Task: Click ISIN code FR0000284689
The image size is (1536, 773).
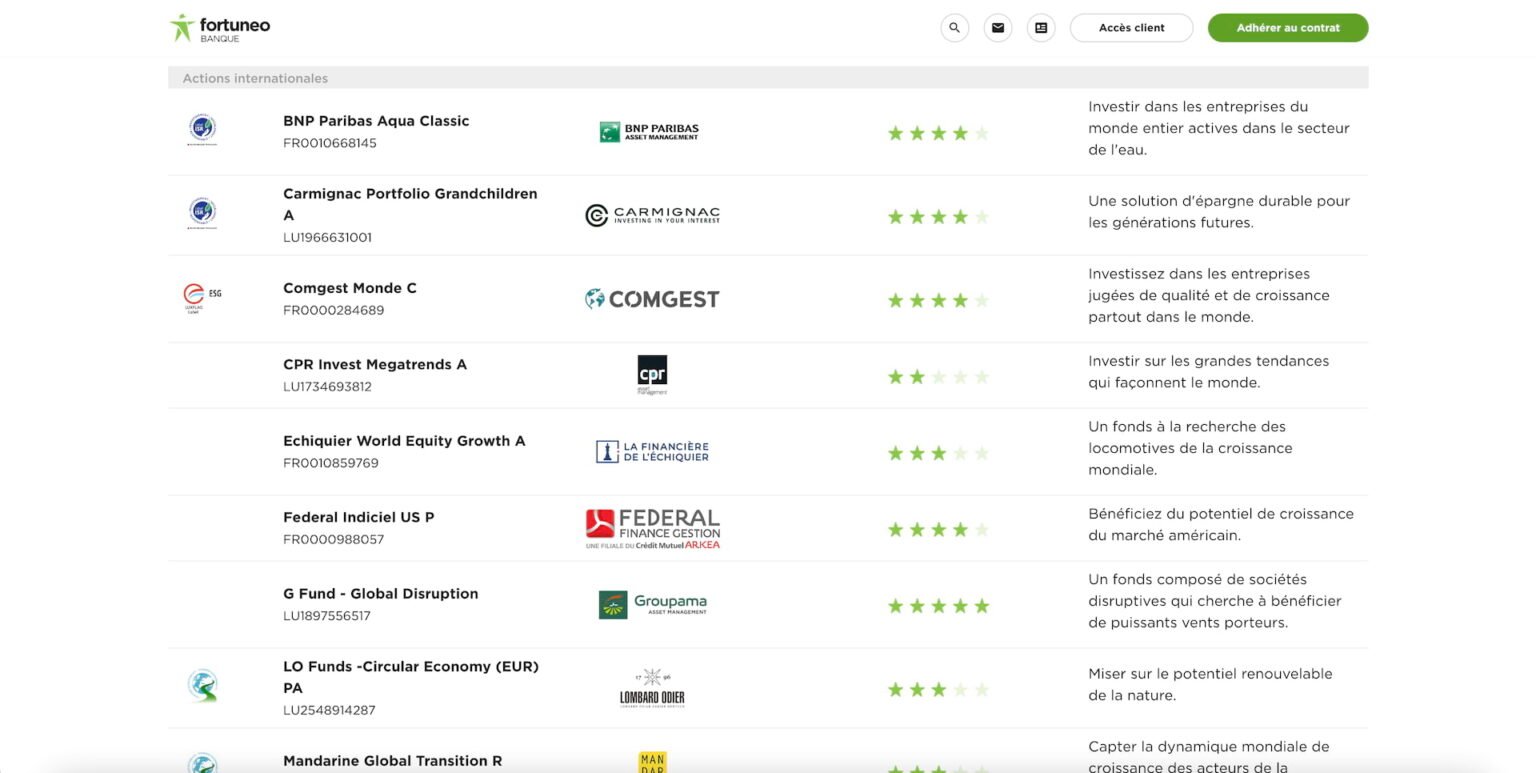Action: pyautogui.click(x=334, y=310)
